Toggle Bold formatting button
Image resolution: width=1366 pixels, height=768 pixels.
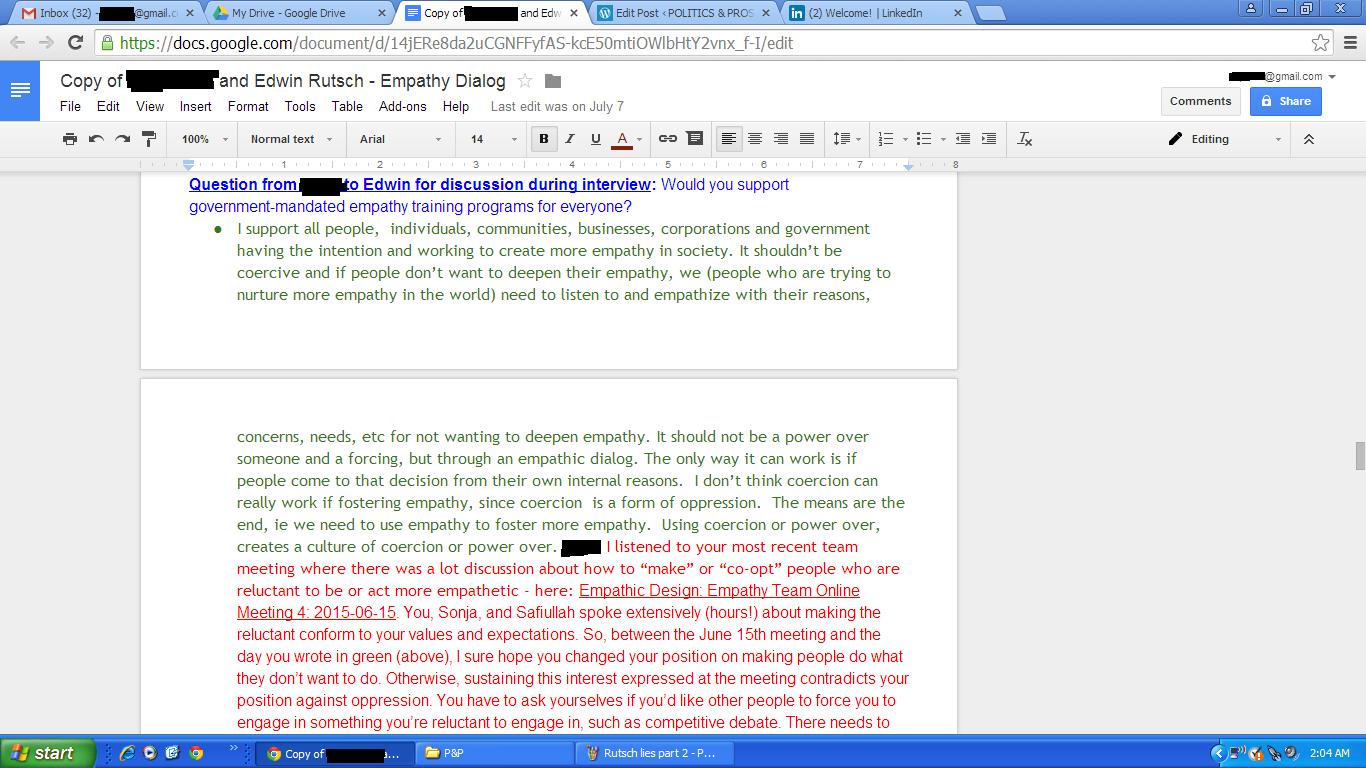tap(544, 139)
